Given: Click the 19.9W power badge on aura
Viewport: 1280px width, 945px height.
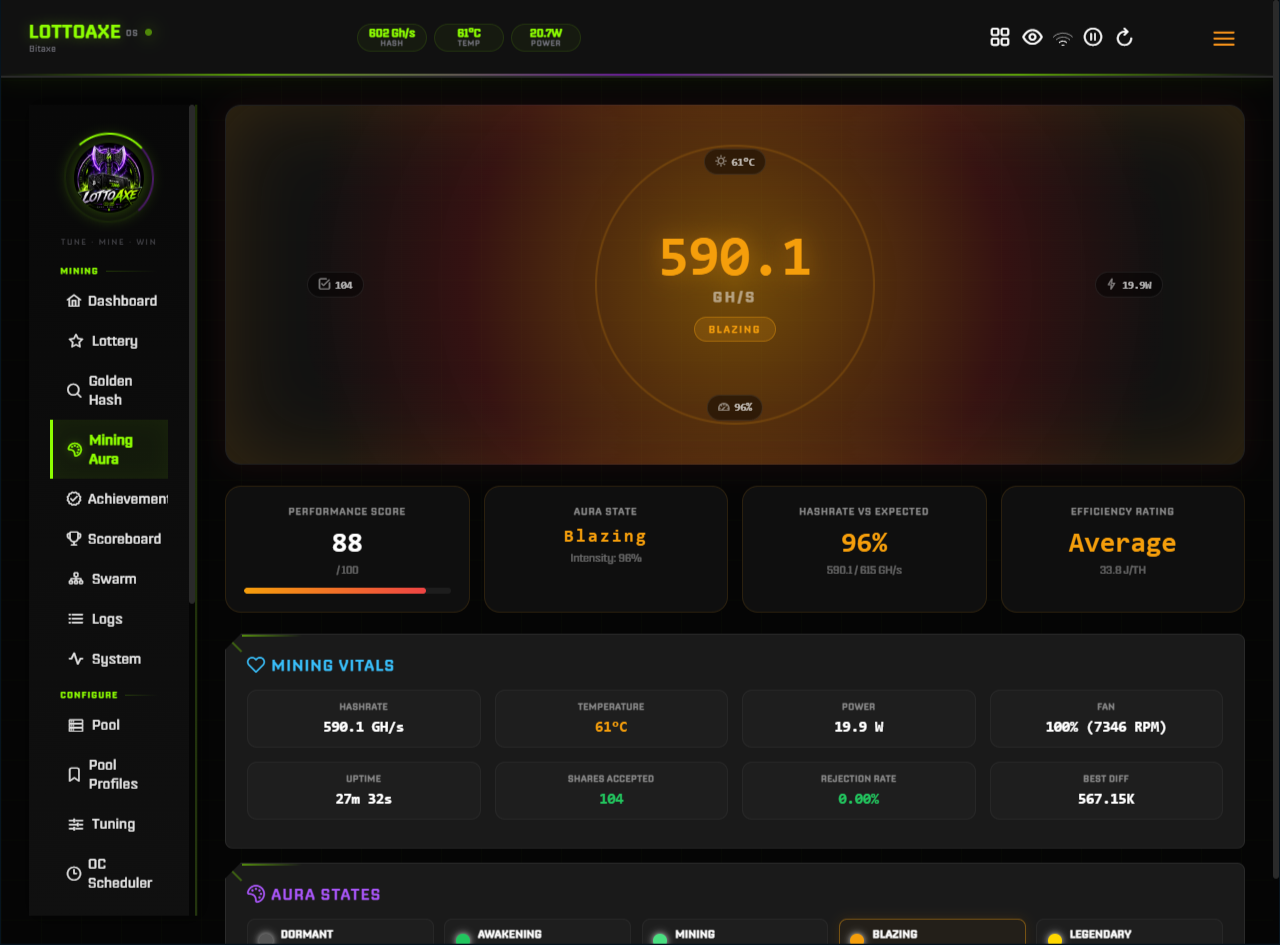Looking at the screenshot, I should coord(1130,285).
